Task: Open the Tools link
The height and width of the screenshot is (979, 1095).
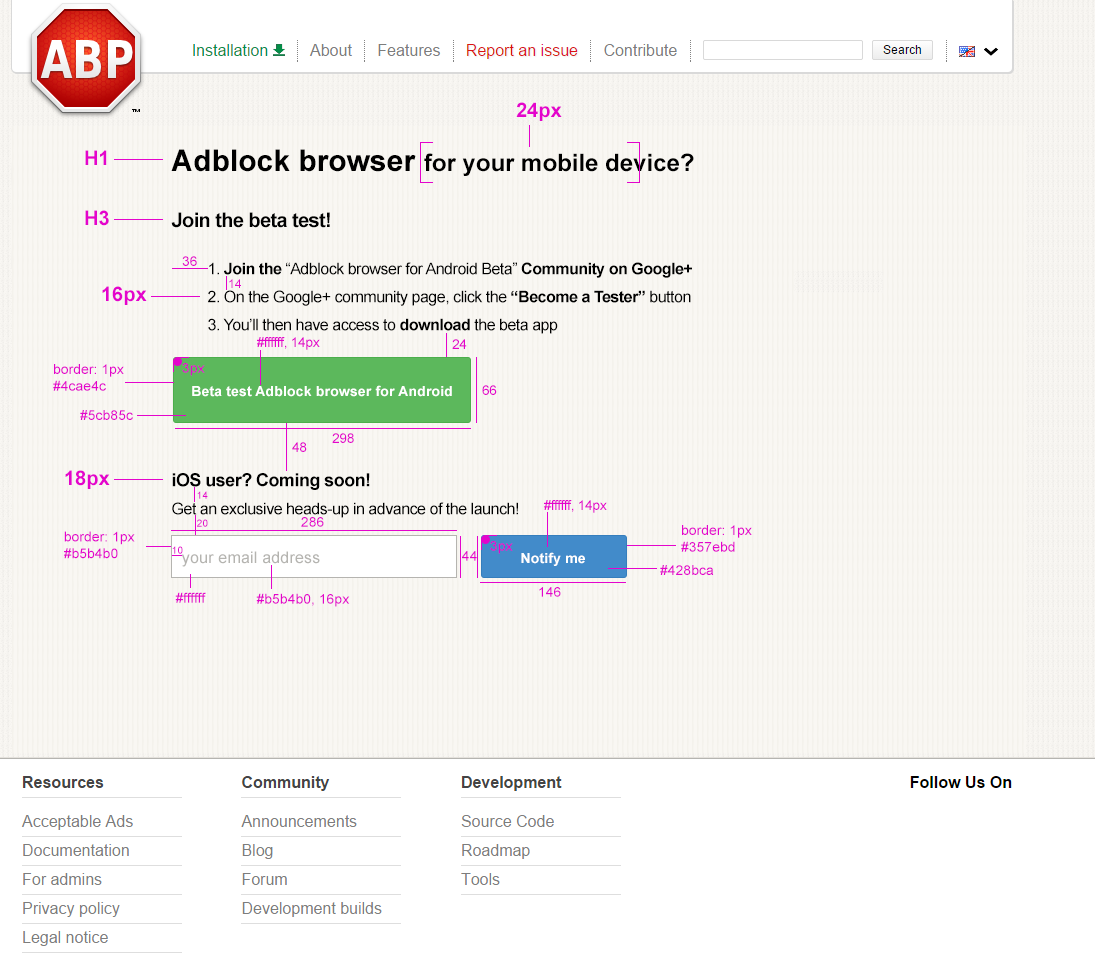Action: [x=480, y=879]
